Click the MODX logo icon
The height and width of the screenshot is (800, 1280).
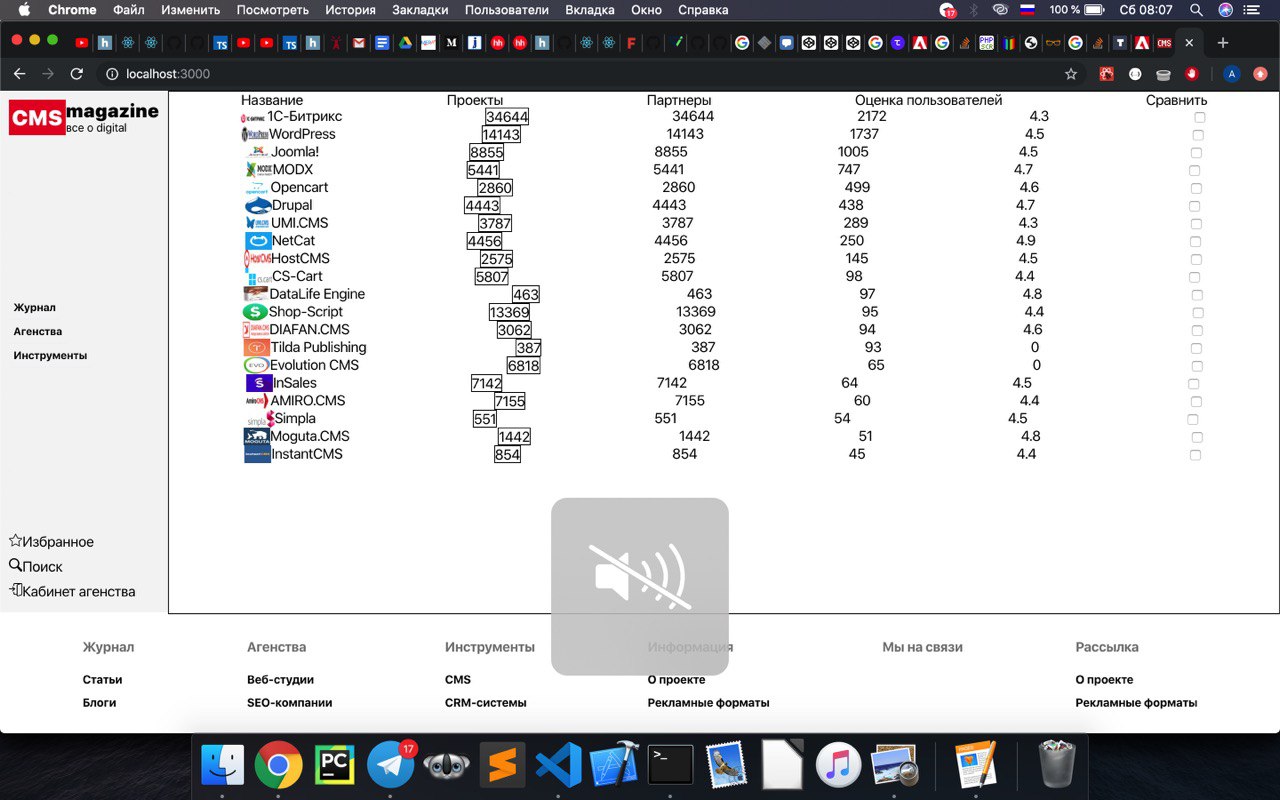[x=258, y=170]
